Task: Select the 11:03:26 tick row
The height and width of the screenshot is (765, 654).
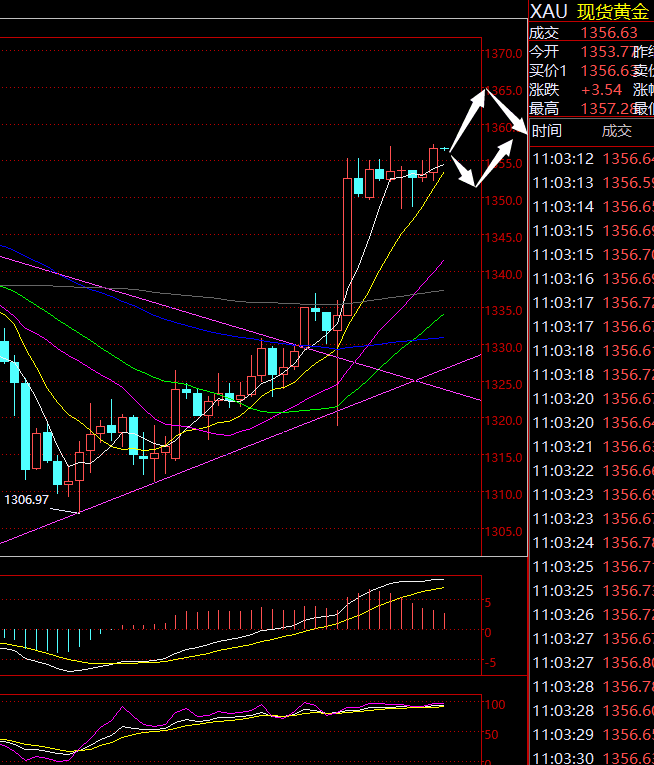Action: tap(592, 614)
